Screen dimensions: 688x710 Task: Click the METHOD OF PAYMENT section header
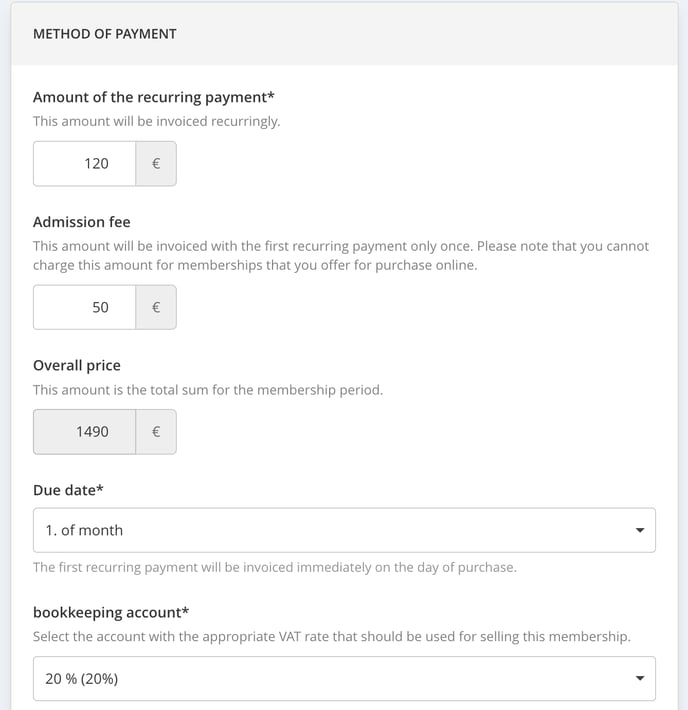pyautogui.click(x=105, y=34)
